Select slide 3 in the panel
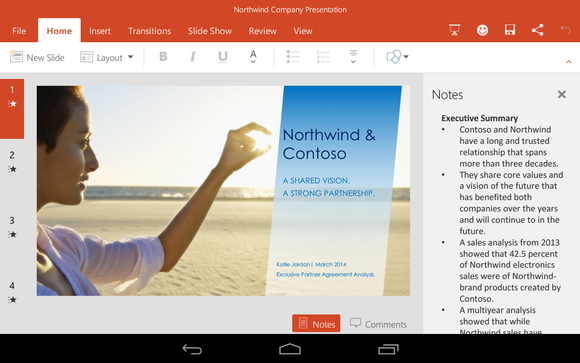Screen dimensions: 580x363 (12, 227)
